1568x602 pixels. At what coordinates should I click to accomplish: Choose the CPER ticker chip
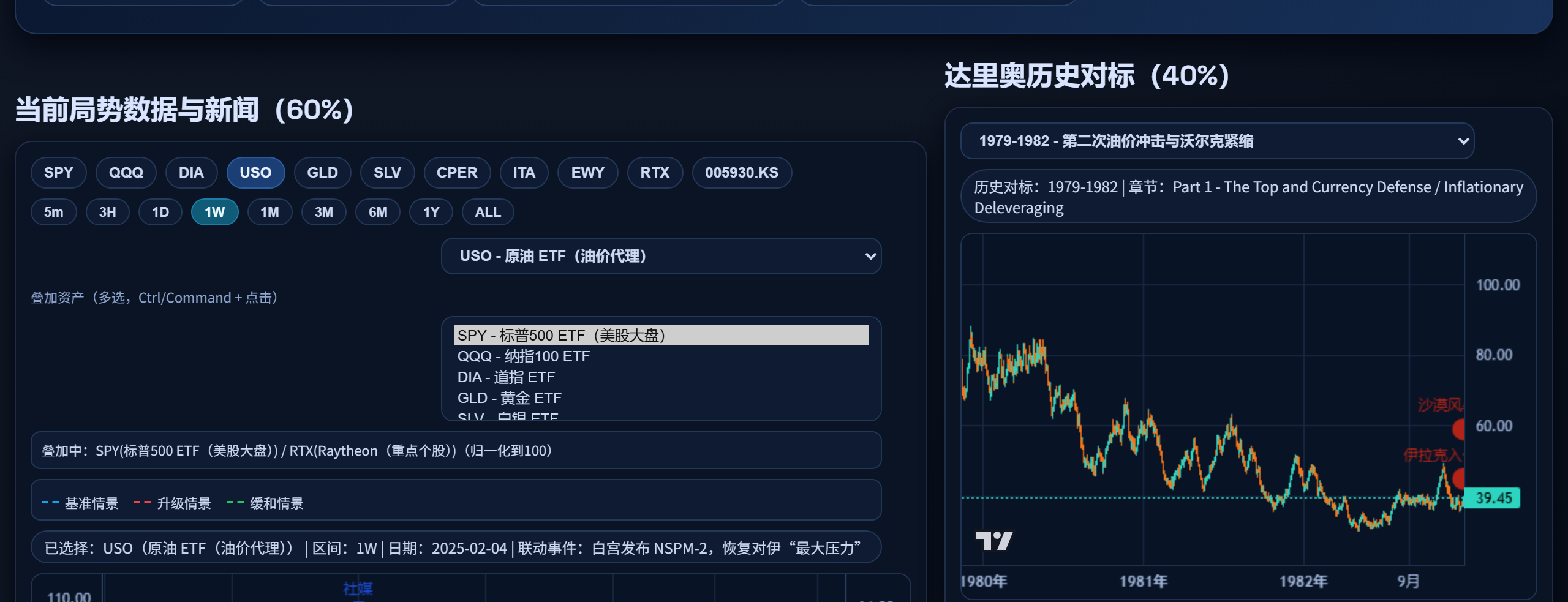click(456, 173)
